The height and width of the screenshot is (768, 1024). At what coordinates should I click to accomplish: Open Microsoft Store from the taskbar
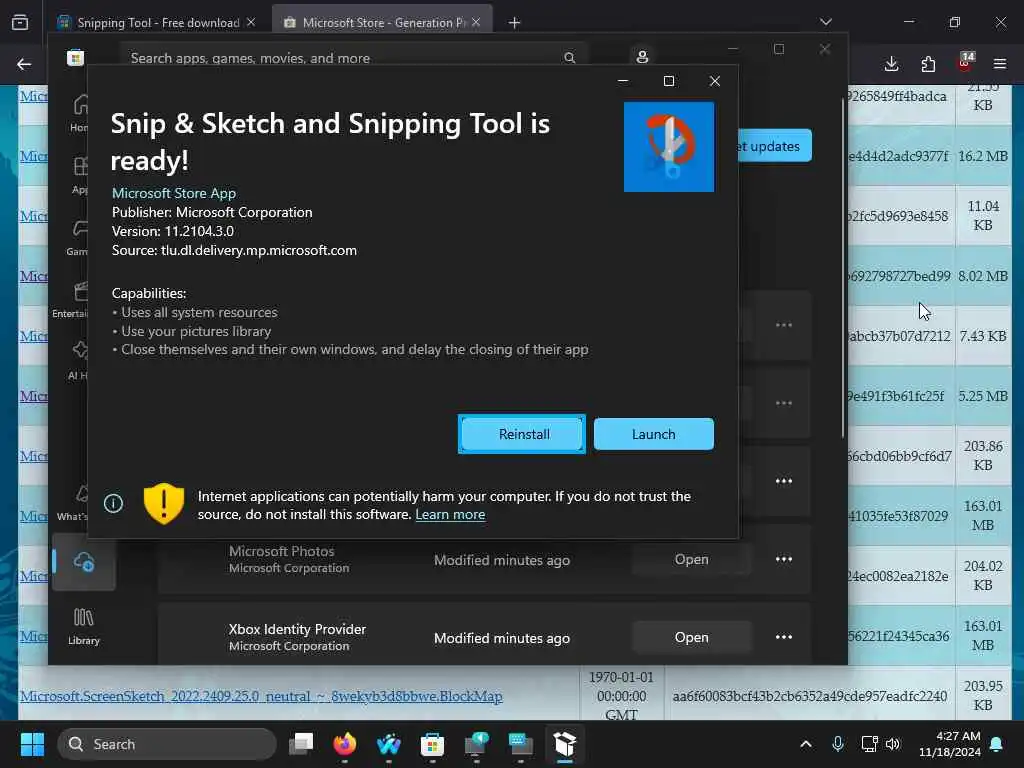coord(432,744)
